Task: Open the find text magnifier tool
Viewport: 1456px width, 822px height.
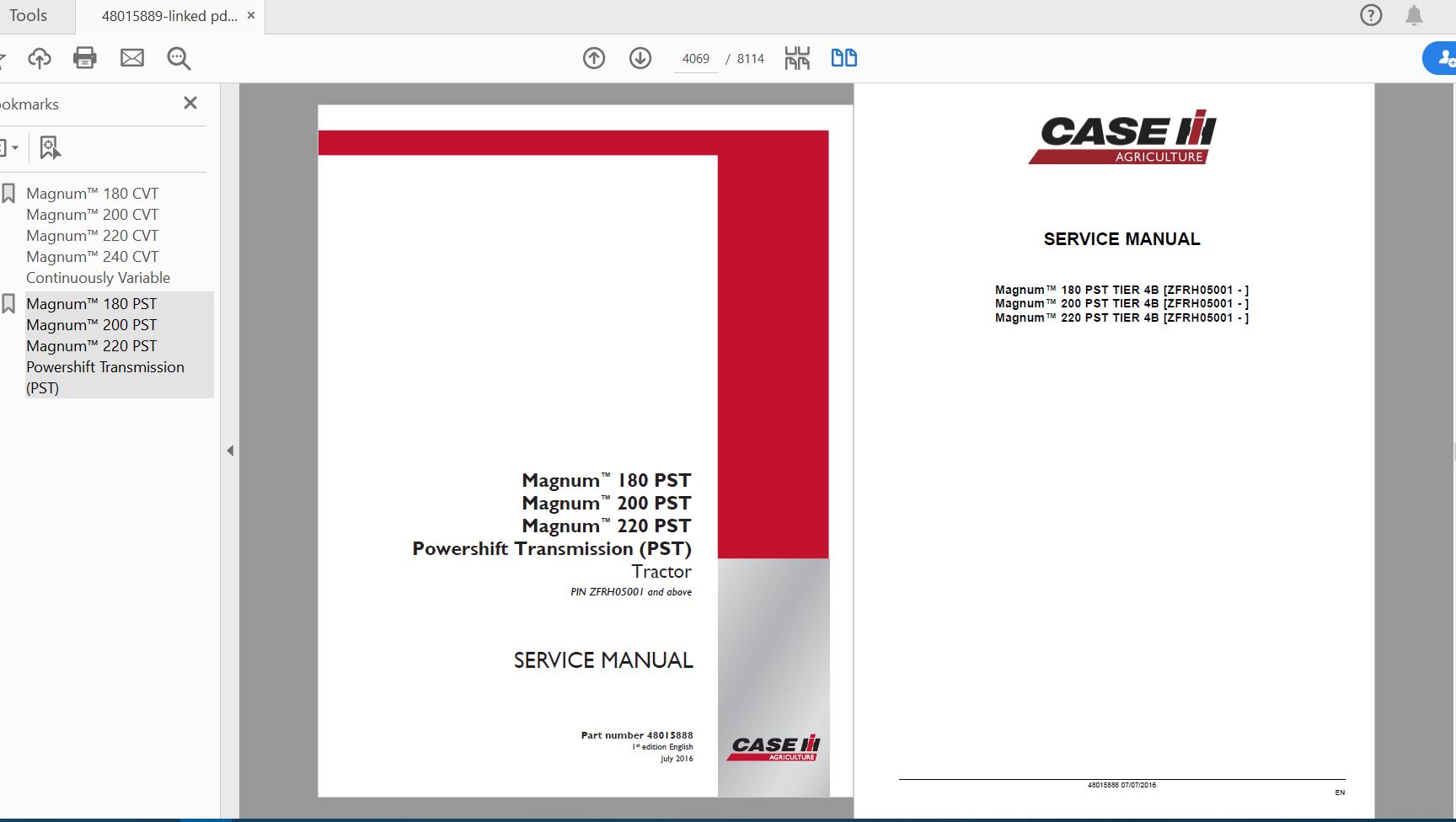Action: pos(179,58)
